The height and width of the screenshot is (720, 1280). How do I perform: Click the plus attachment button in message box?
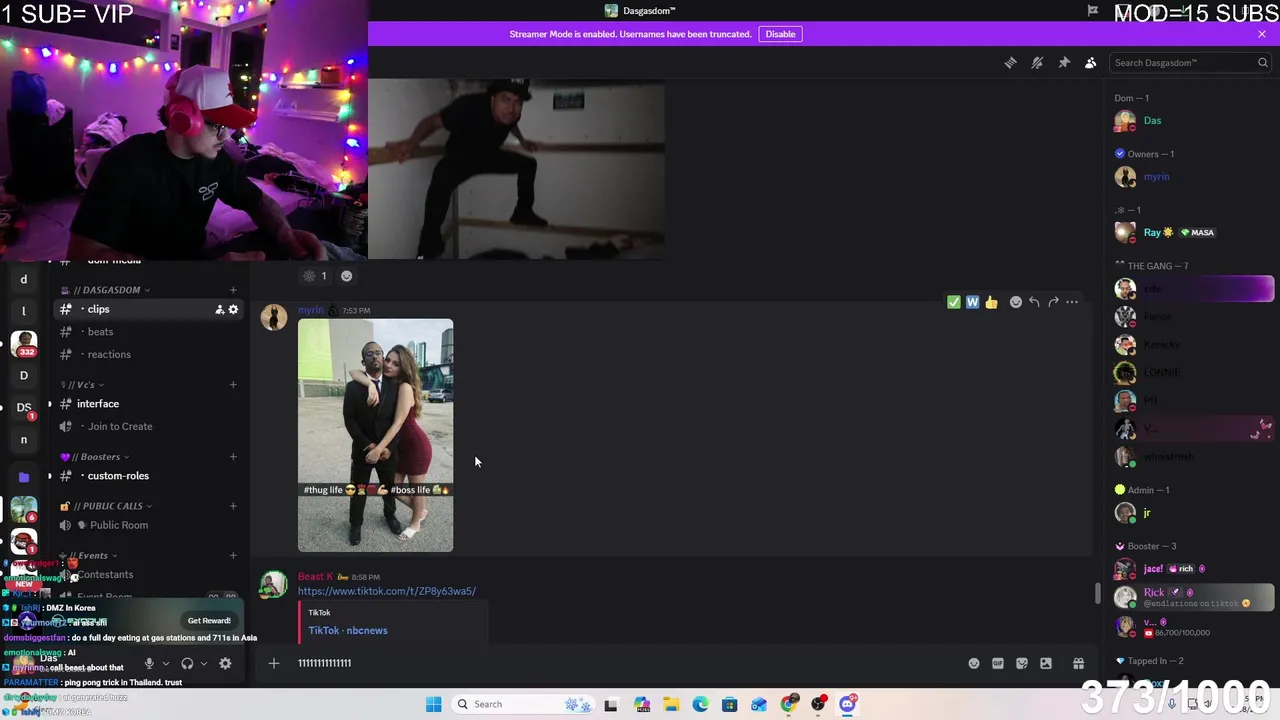coord(273,663)
